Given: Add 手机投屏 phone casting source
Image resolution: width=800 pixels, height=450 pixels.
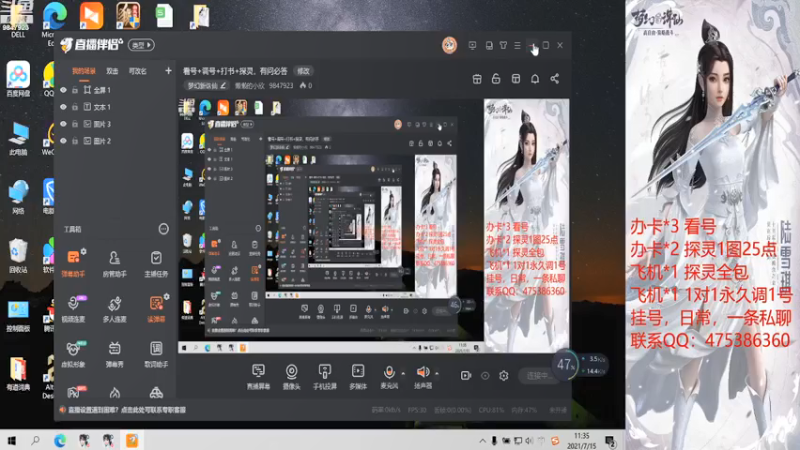Looking at the screenshot, I should 324,377.
